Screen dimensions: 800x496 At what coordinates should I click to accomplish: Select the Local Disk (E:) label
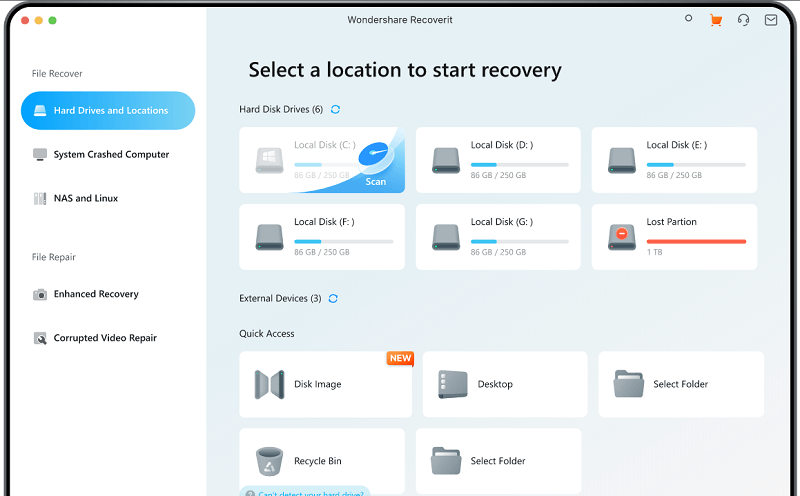677,145
